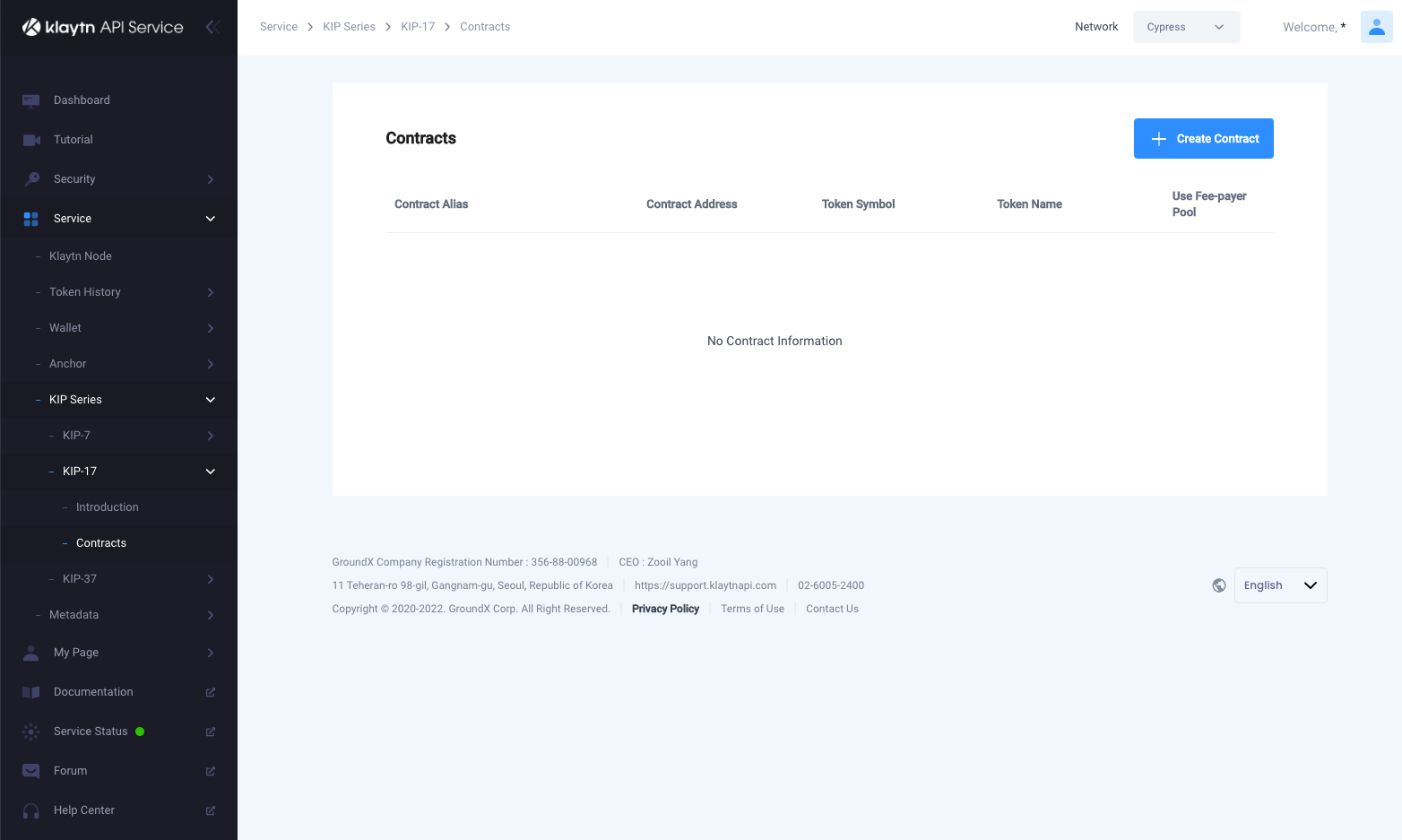Expand the KIP-7 submenu chevron
The height and width of the screenshot is (840, 1402).
click(211, 436)
